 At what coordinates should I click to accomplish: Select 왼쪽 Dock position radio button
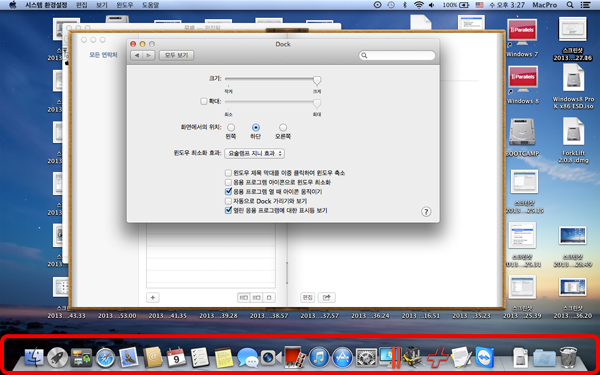(231, 127)
